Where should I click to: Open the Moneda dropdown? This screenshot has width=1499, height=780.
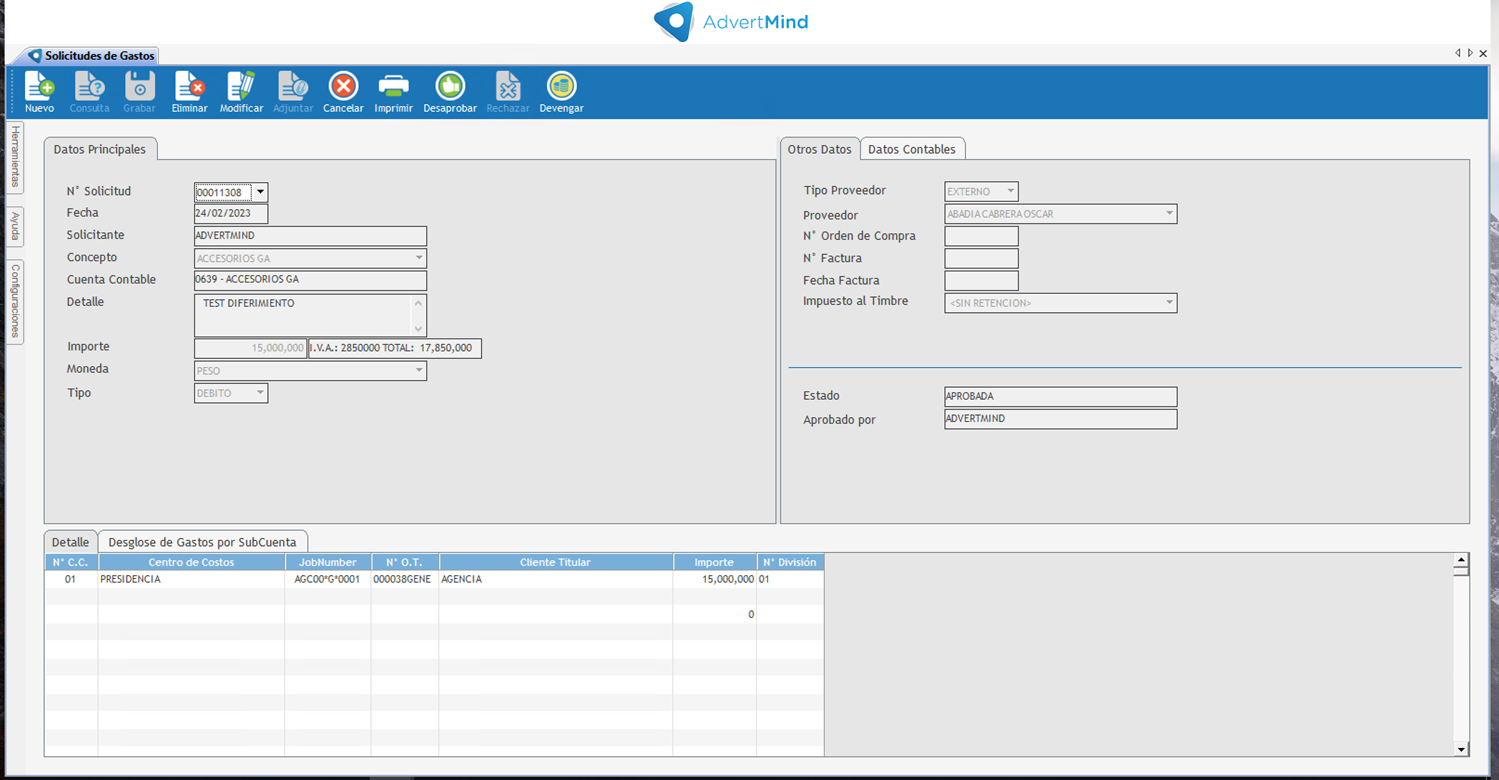(419, 370)
